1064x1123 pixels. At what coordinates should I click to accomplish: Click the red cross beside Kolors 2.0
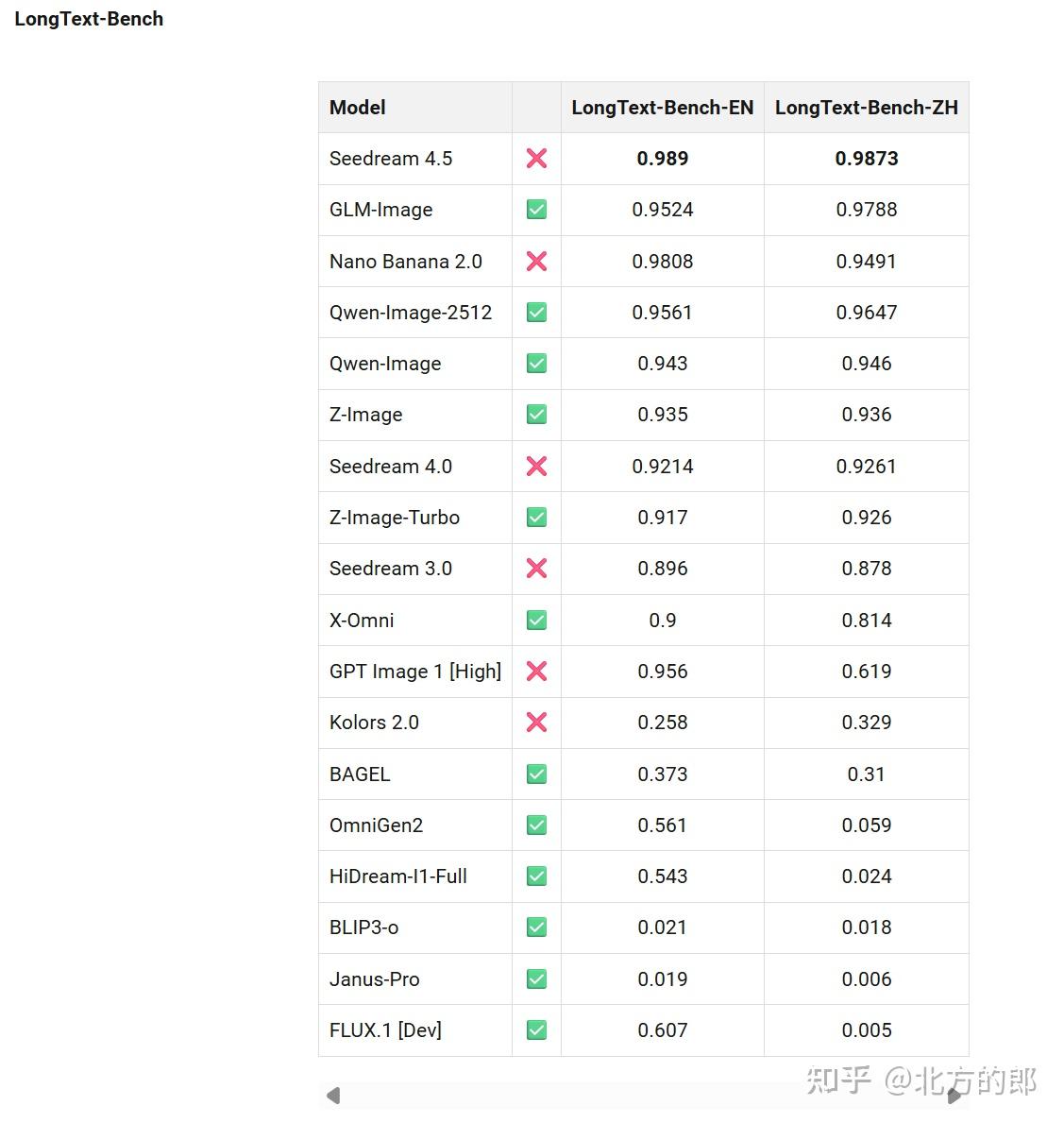(536, 723)
